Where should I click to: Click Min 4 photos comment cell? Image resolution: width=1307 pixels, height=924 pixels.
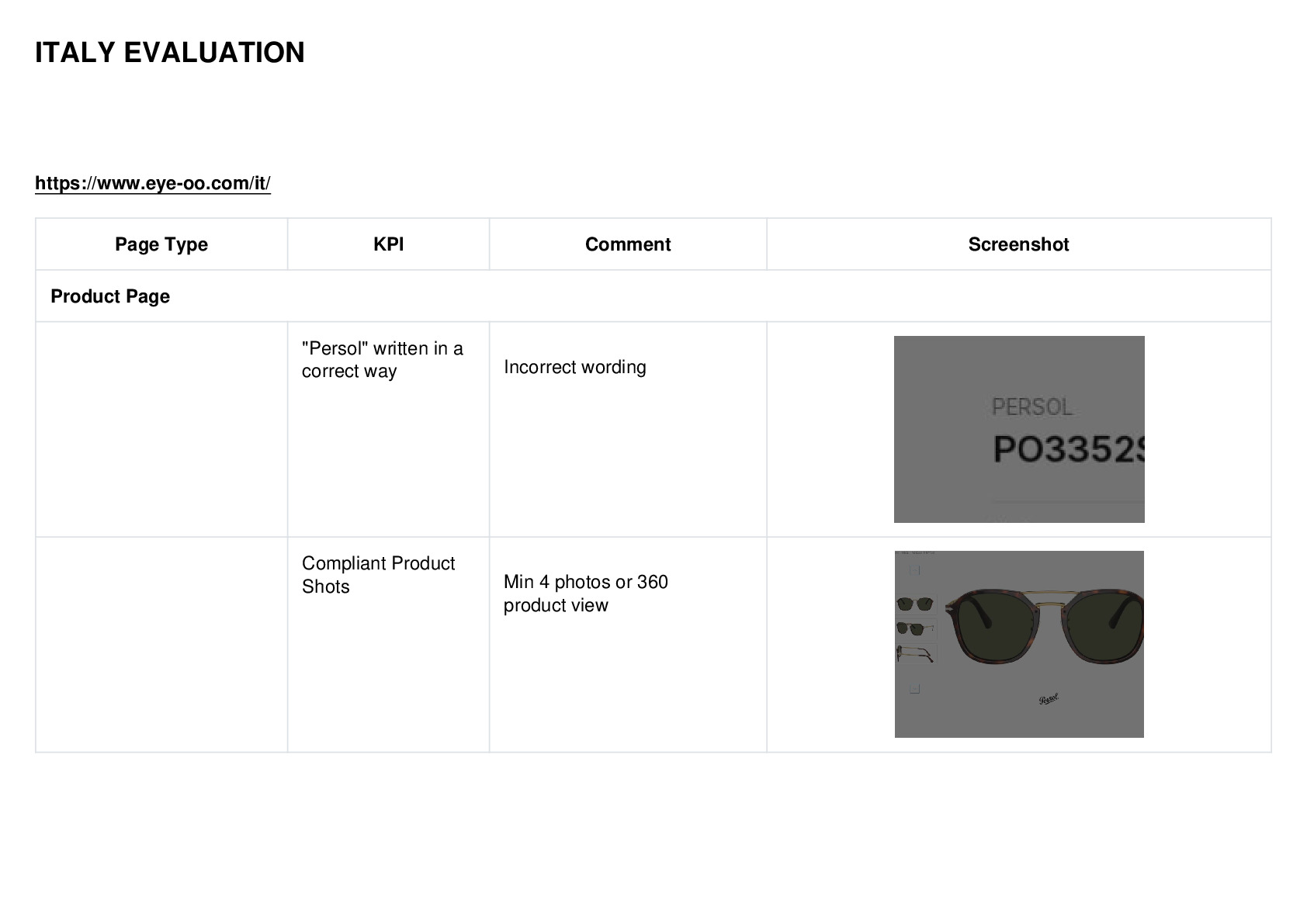pyautogui.click(x=628, y=645)
